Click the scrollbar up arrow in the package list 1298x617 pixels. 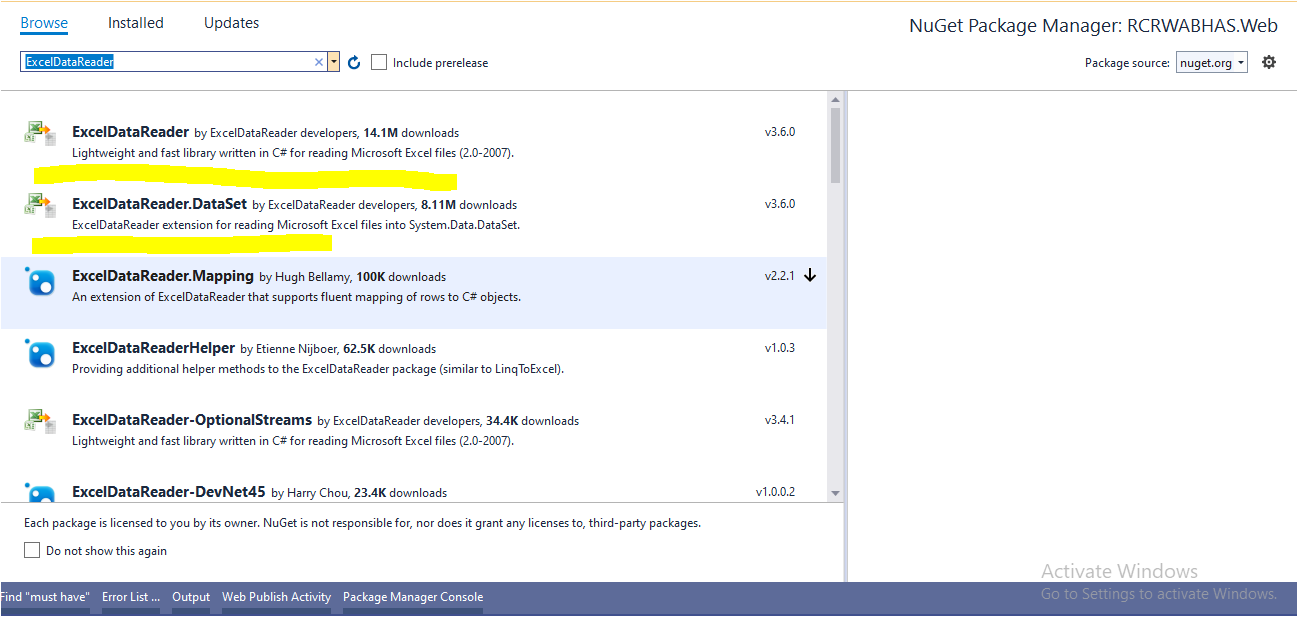pyautogui.click(x=835, y=99)
